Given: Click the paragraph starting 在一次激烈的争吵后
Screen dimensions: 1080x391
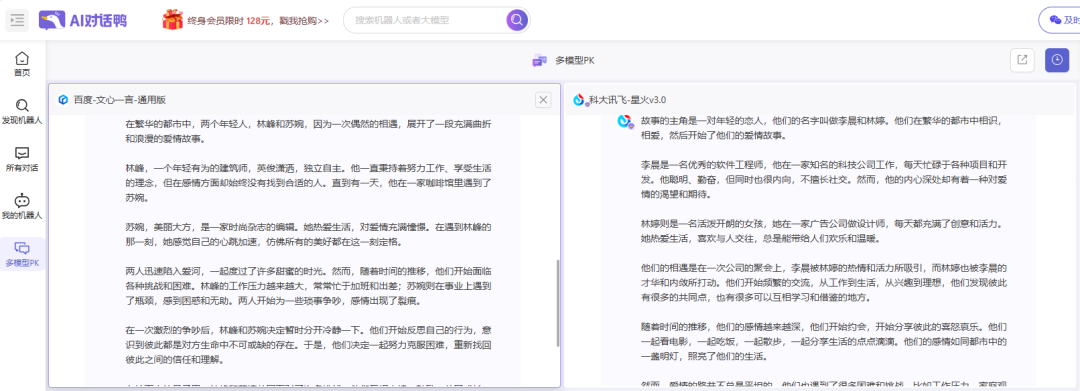Looking at the screenshot, I should (x=309, y=344).
